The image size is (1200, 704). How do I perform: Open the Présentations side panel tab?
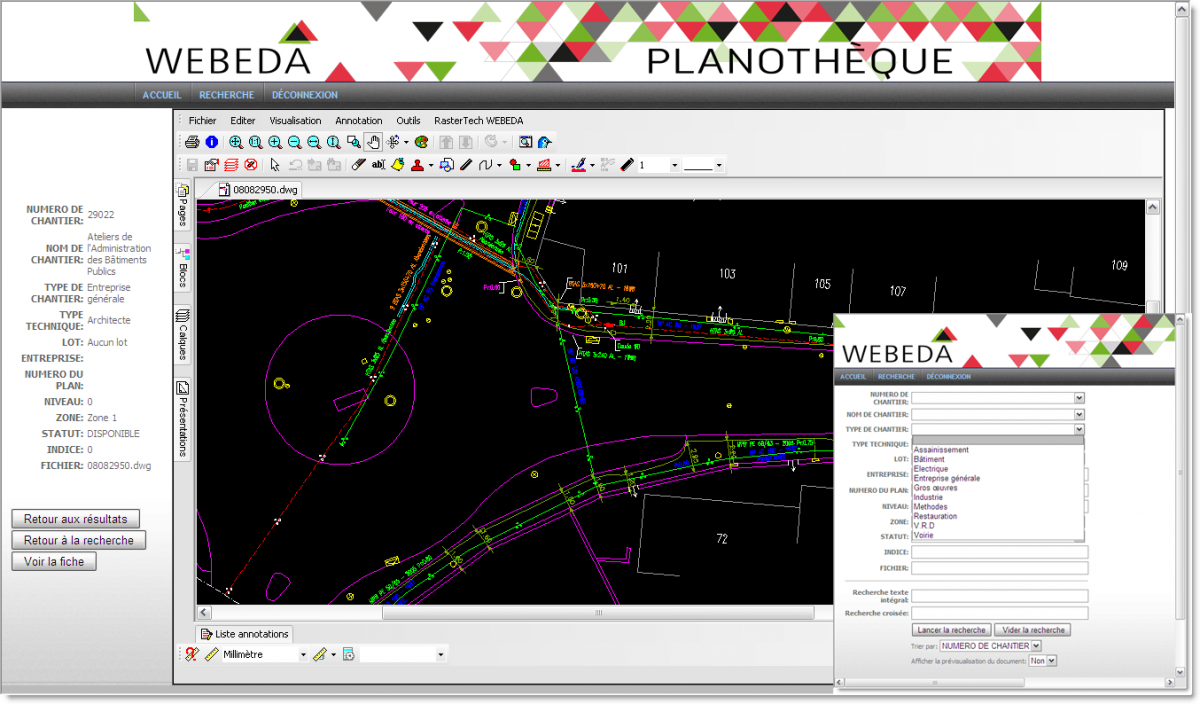pos(182,418)
